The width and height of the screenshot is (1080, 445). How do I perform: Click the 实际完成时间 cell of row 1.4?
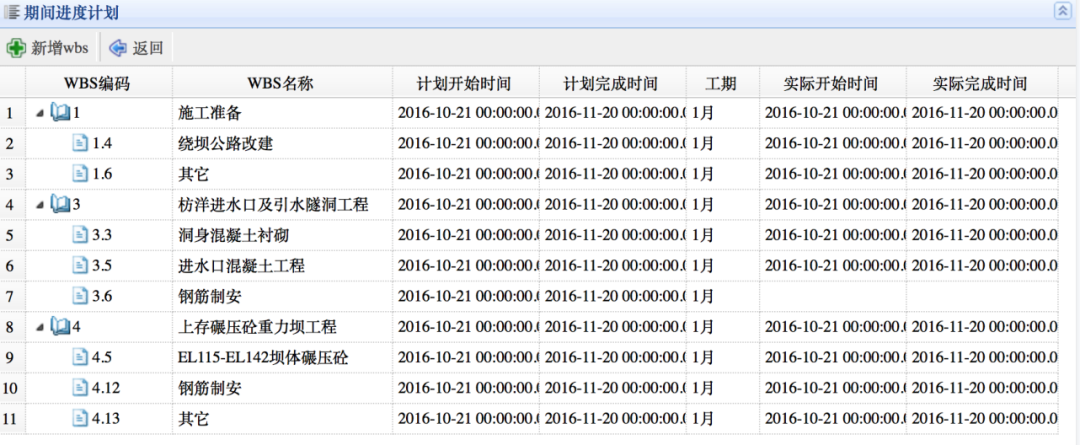982,143
